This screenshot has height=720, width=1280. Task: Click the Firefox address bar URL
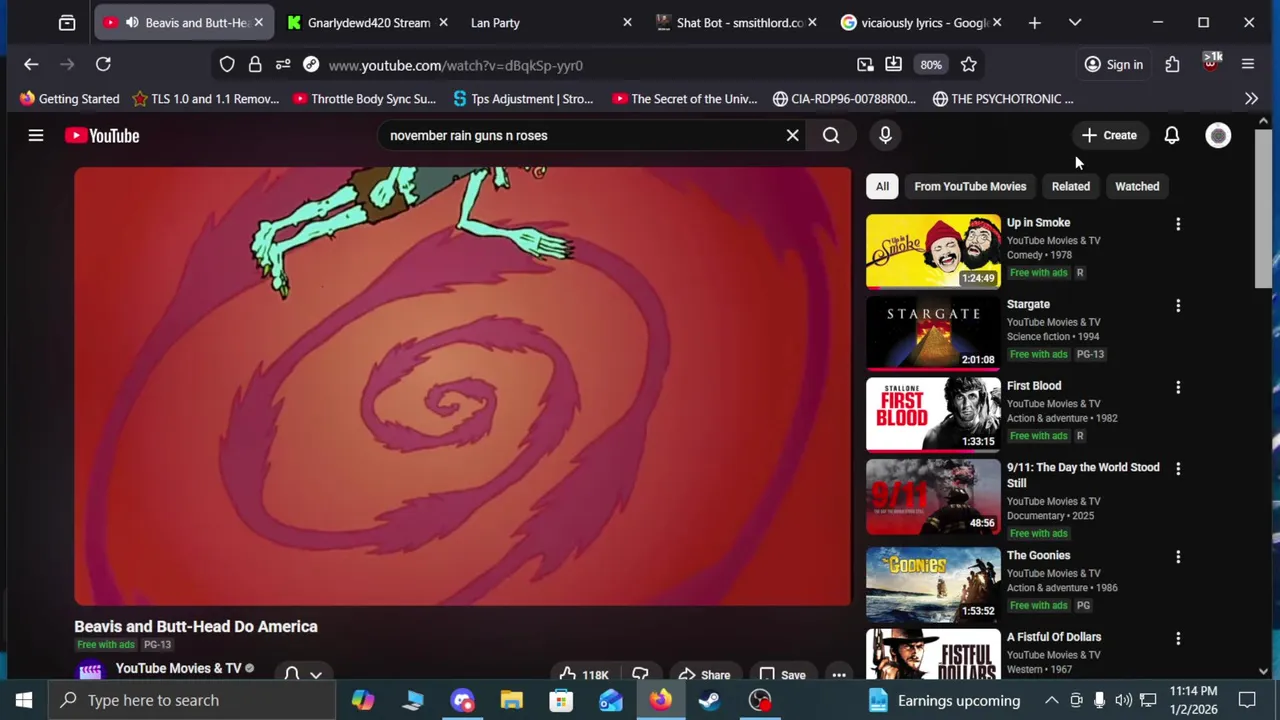[x=455, y=65]
